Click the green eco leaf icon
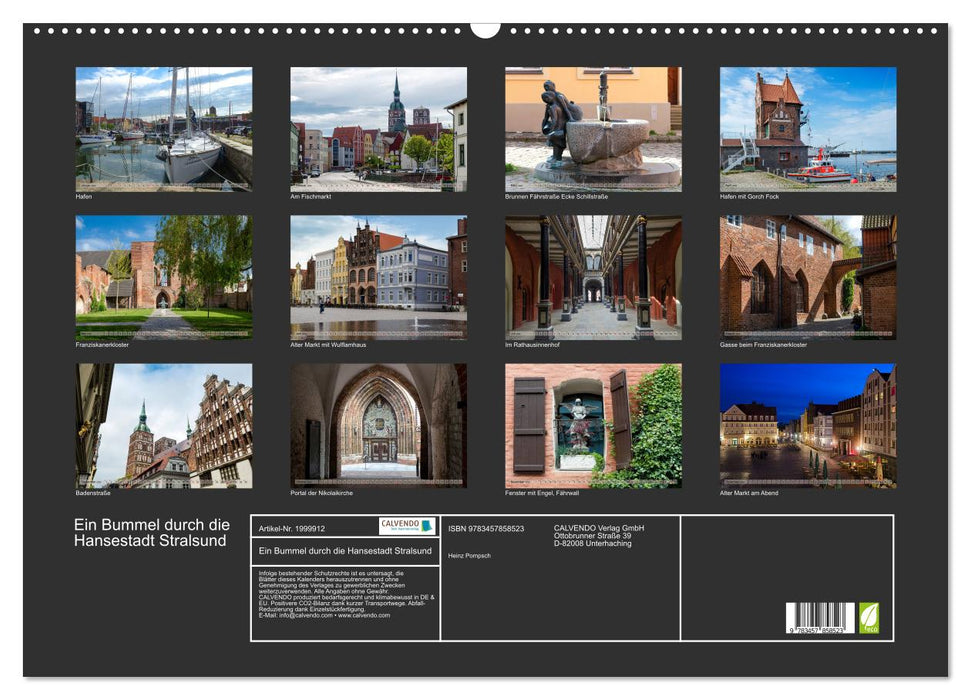 click(x=869, y=620)
